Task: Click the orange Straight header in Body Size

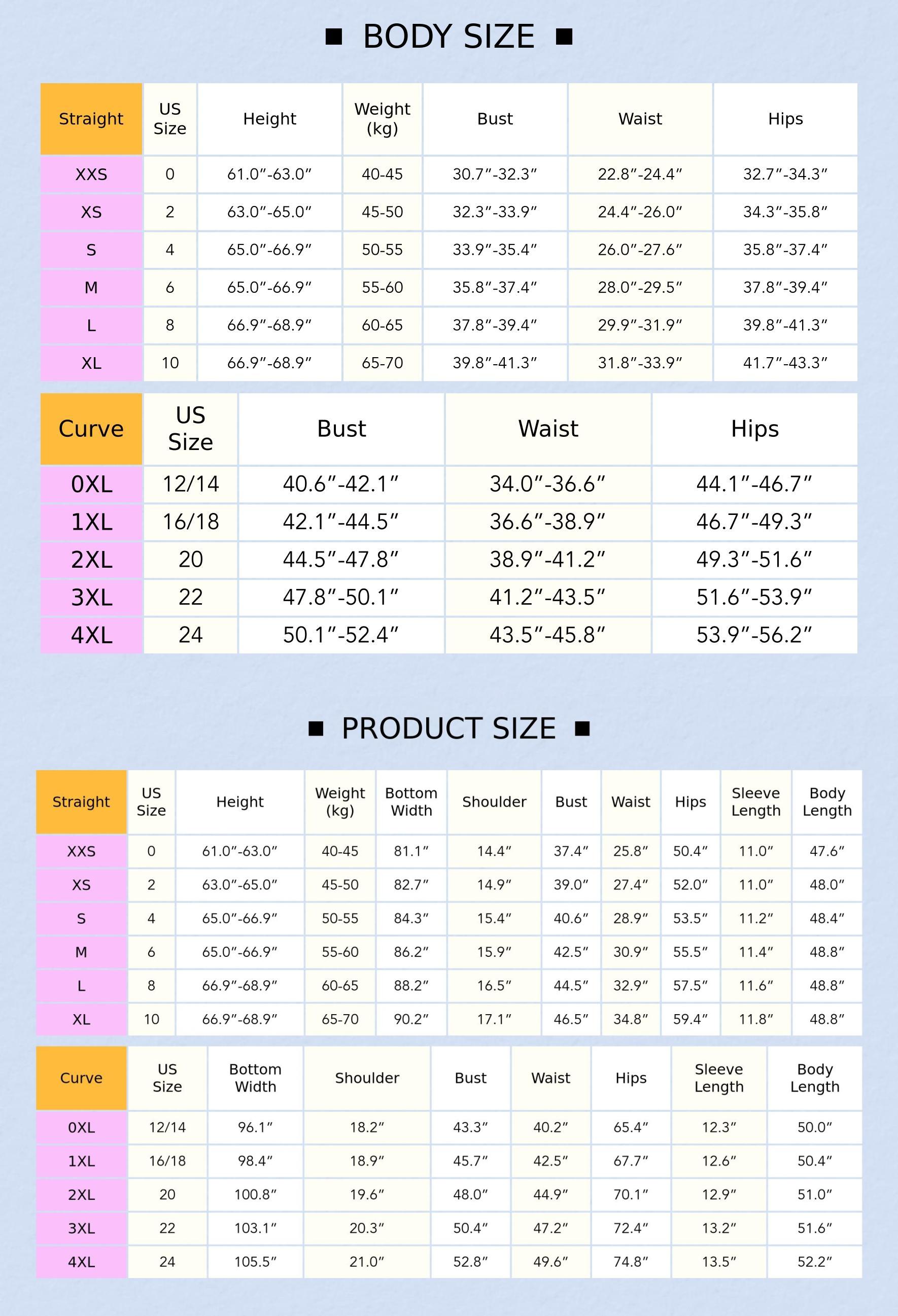Action: [91, 119]
